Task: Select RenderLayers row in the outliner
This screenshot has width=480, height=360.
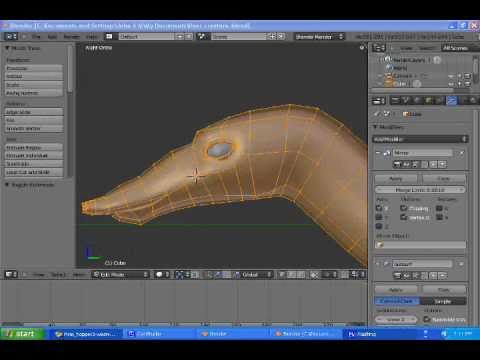Action: (x=409, y=60)
